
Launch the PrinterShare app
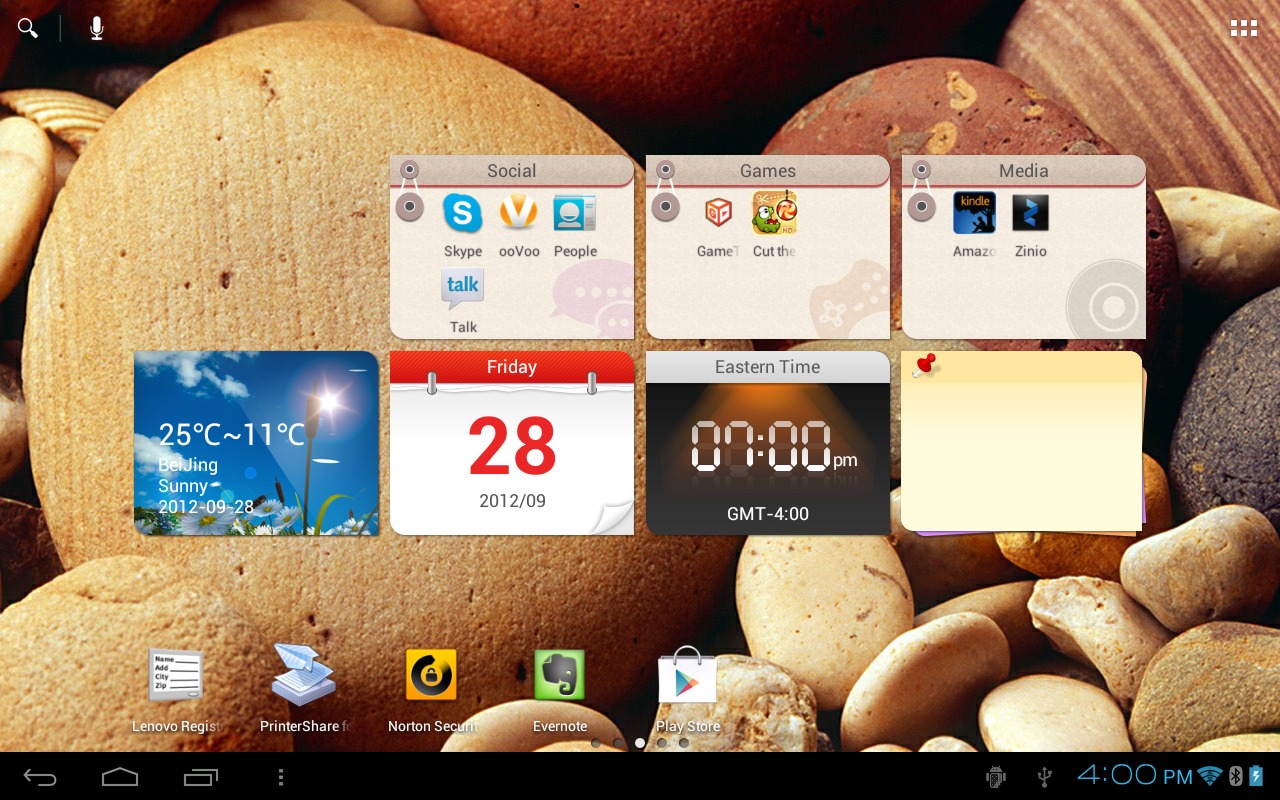click(304, 676)
